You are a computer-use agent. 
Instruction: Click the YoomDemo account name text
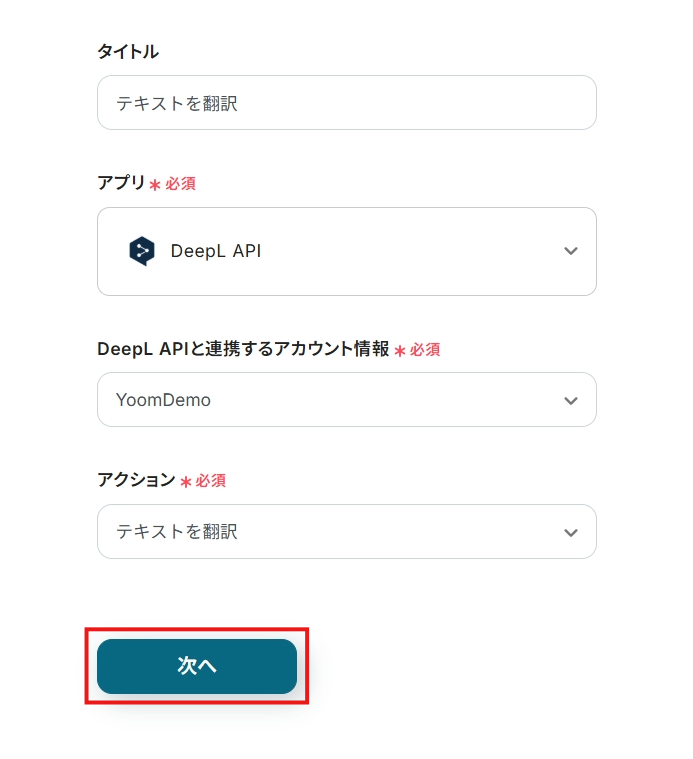[164, 400]
